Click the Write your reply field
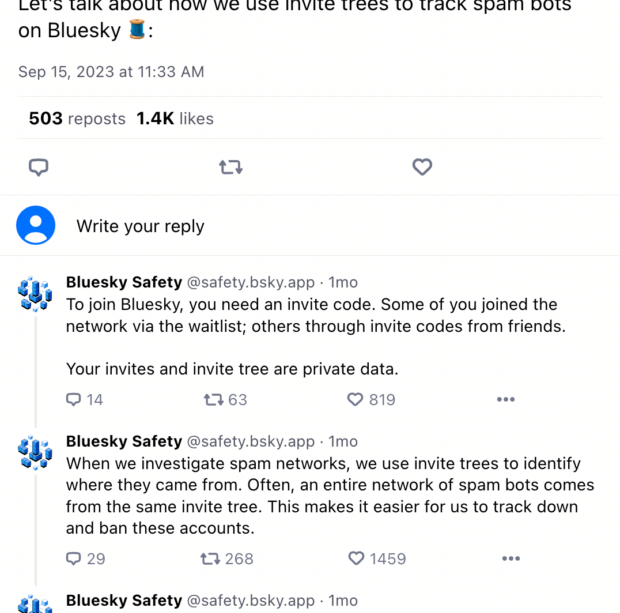The height and width of the screenshot is (613, 620). click(140, 226)
